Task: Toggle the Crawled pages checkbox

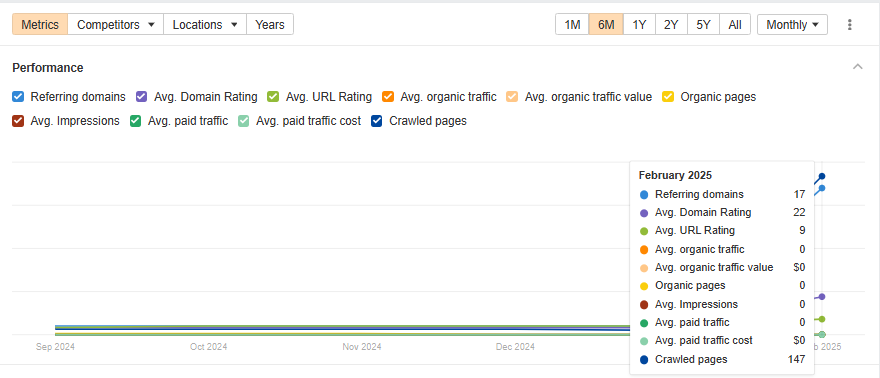Action: click(x=377, y=121)
